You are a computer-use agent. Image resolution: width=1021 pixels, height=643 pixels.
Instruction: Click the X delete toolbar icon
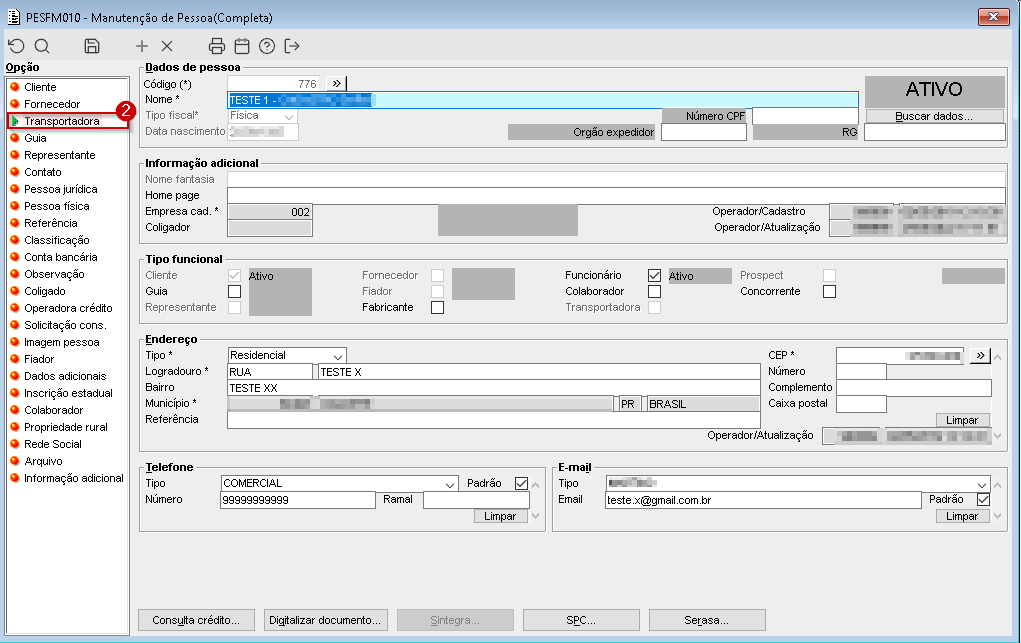(167, 46)
